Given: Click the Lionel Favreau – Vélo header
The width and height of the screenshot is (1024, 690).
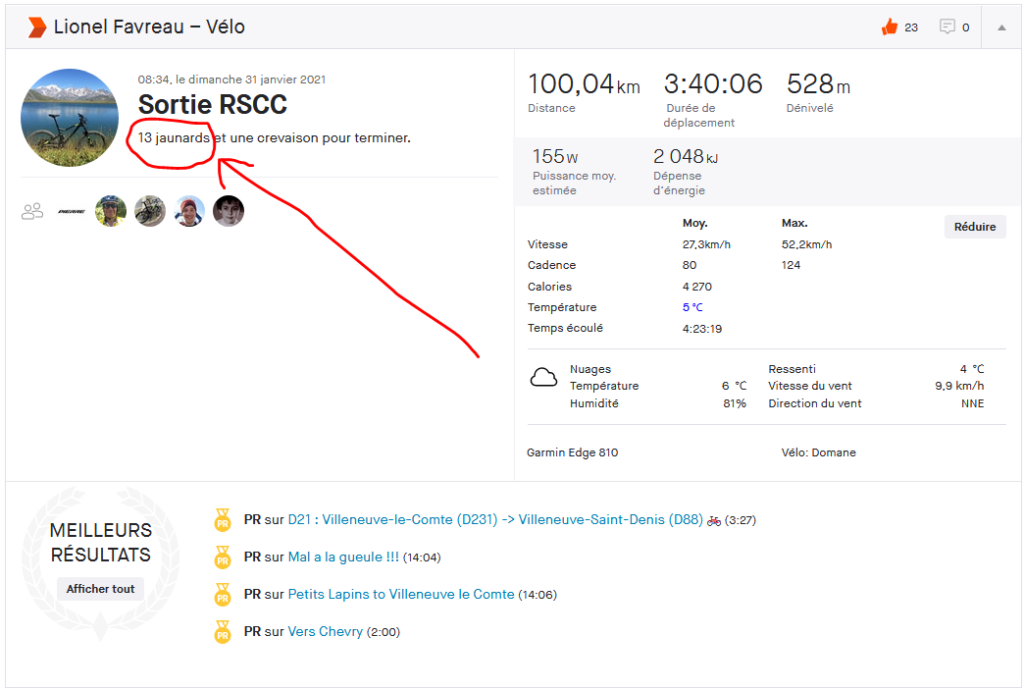Looking at the screenshot, I should [x=149, y=27].
